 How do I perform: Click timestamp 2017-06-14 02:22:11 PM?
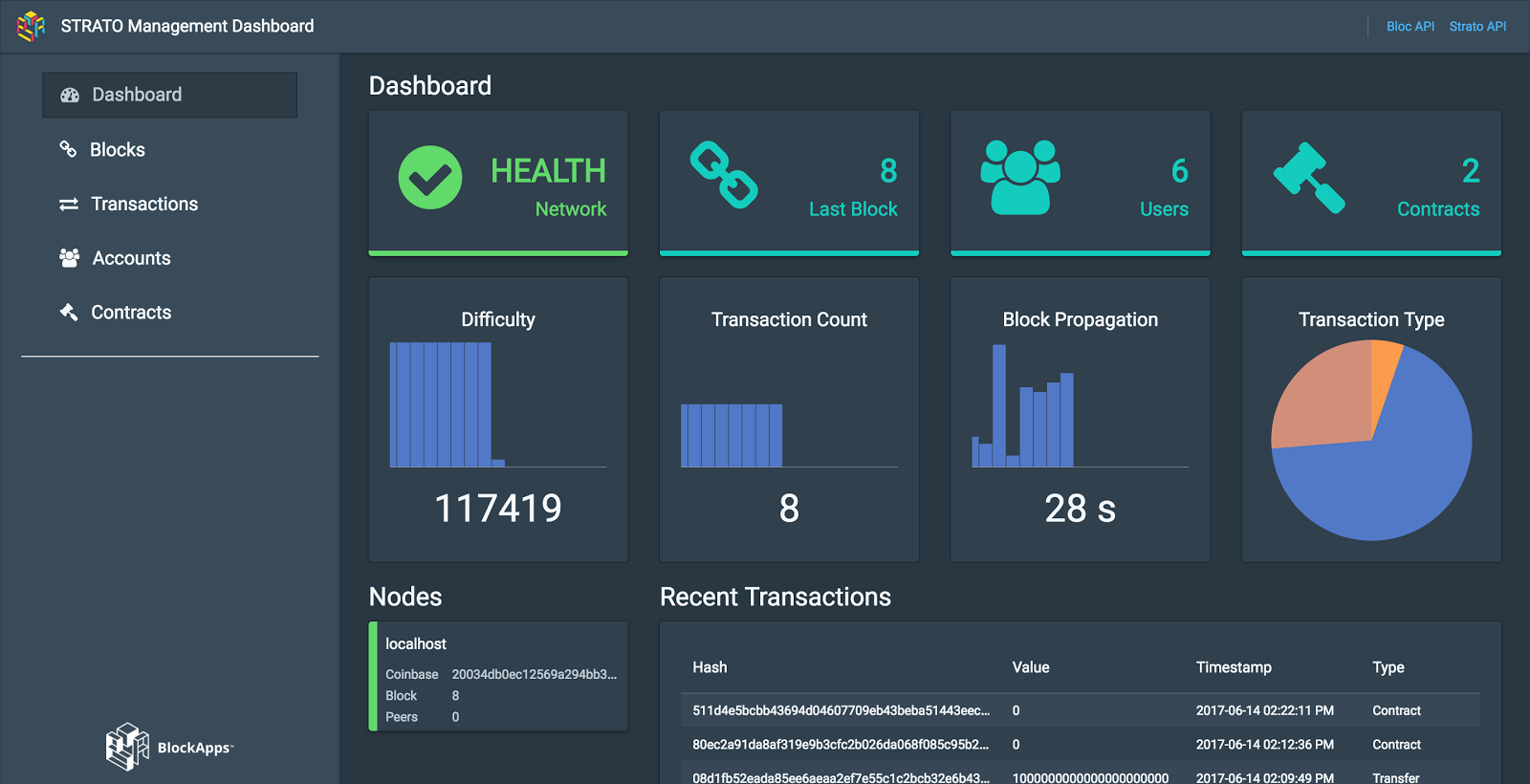tap(1264, 710)
